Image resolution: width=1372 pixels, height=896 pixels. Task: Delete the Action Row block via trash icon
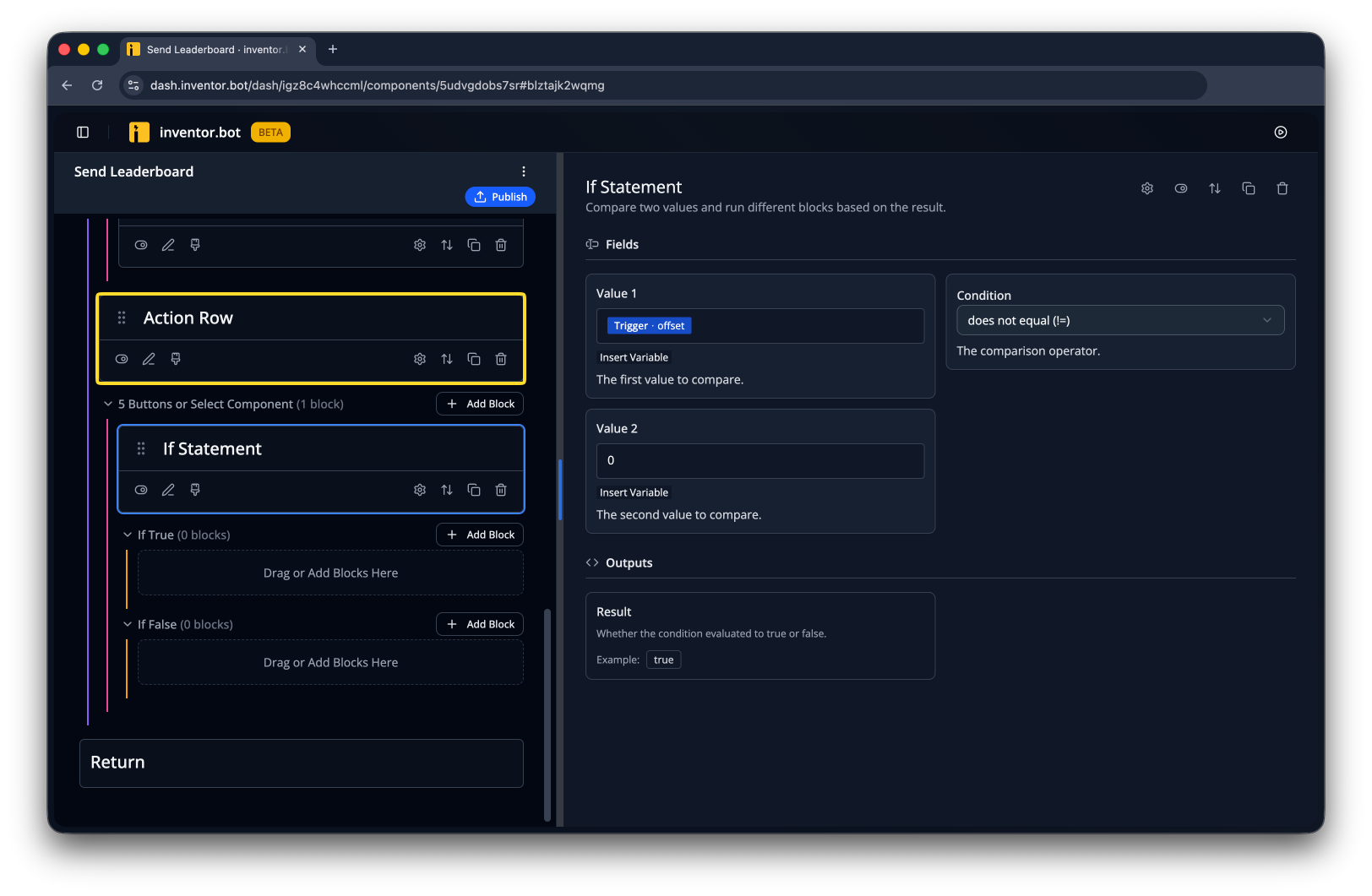501,359
